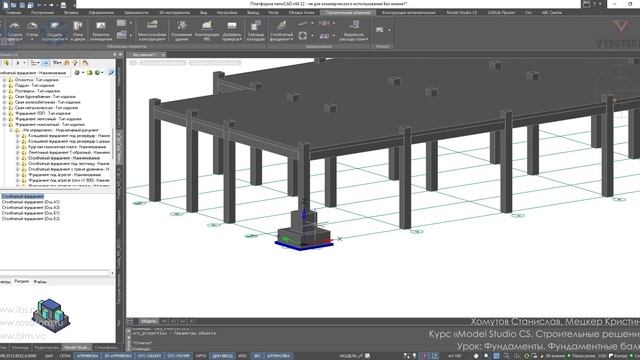Open the Окна и двери tool
This screenshot has width=640, height=360.
point(78,30)
